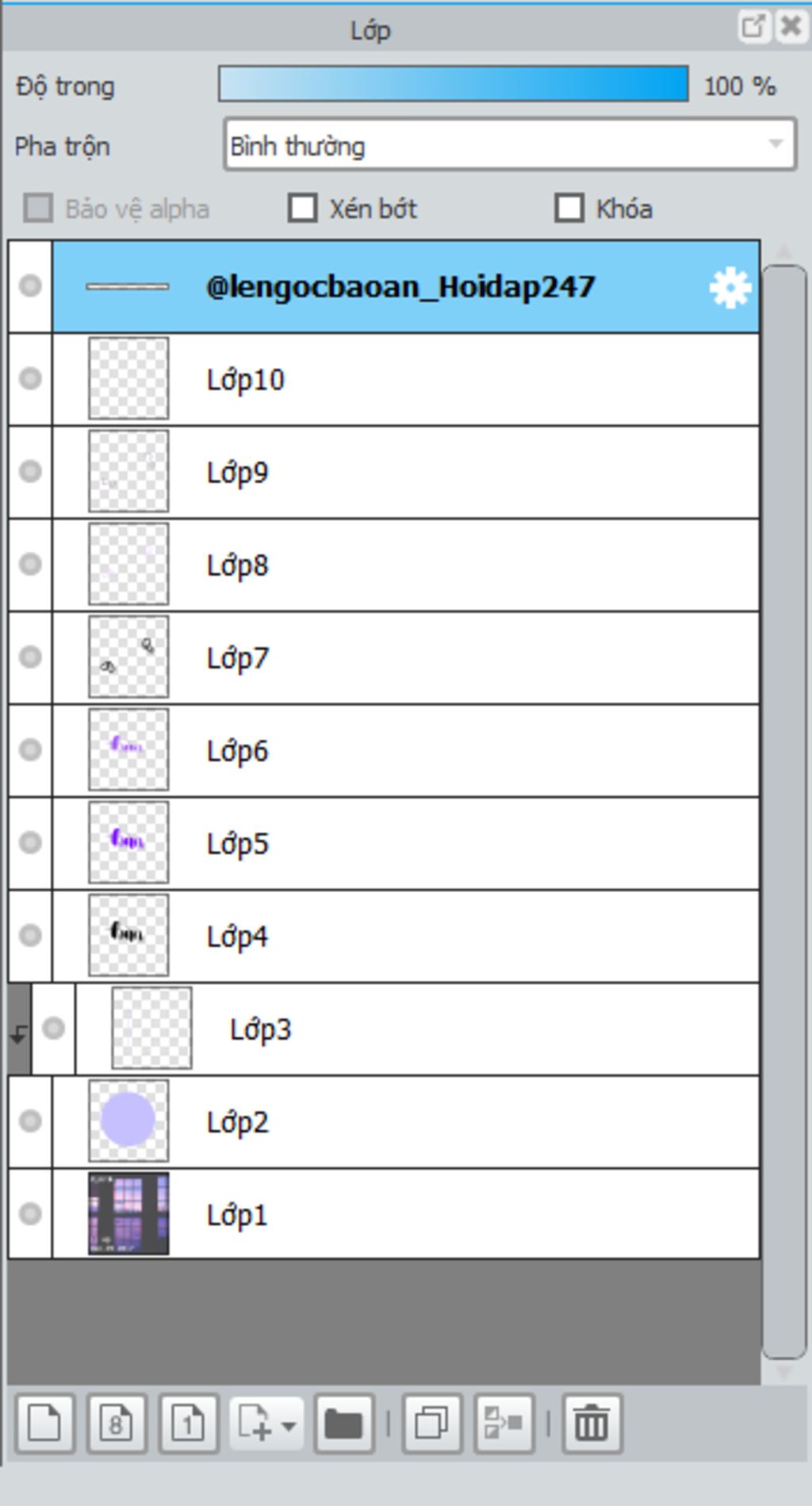
Task: Enable the Xén bớt checkbox
Action: [x=302, y=209]
